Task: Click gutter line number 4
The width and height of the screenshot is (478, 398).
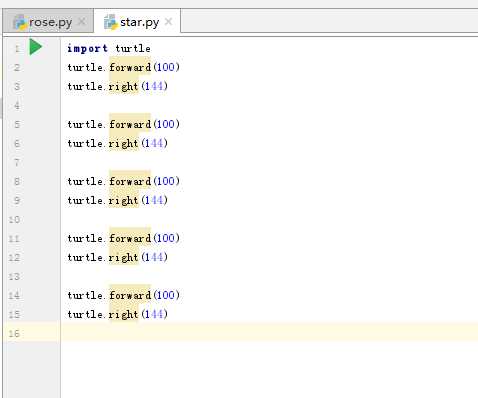Action: coord(17,106)
